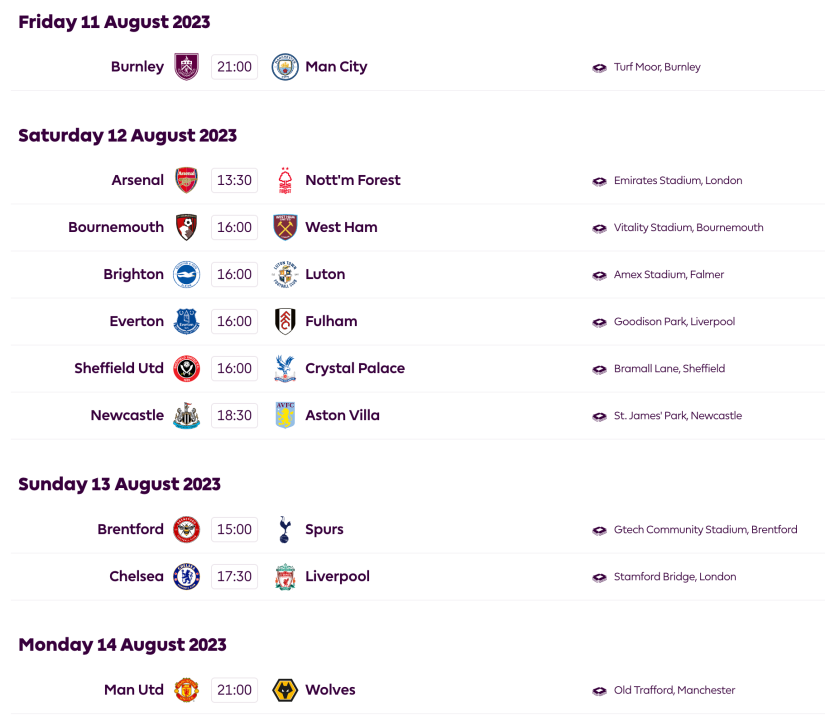Click the Burnley club crest
825x720 pixels.
pos(186,67)
